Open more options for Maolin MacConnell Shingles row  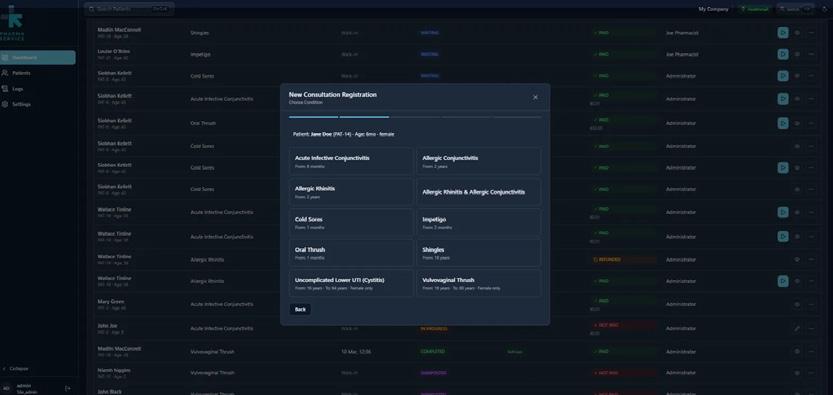pos(811,33)
